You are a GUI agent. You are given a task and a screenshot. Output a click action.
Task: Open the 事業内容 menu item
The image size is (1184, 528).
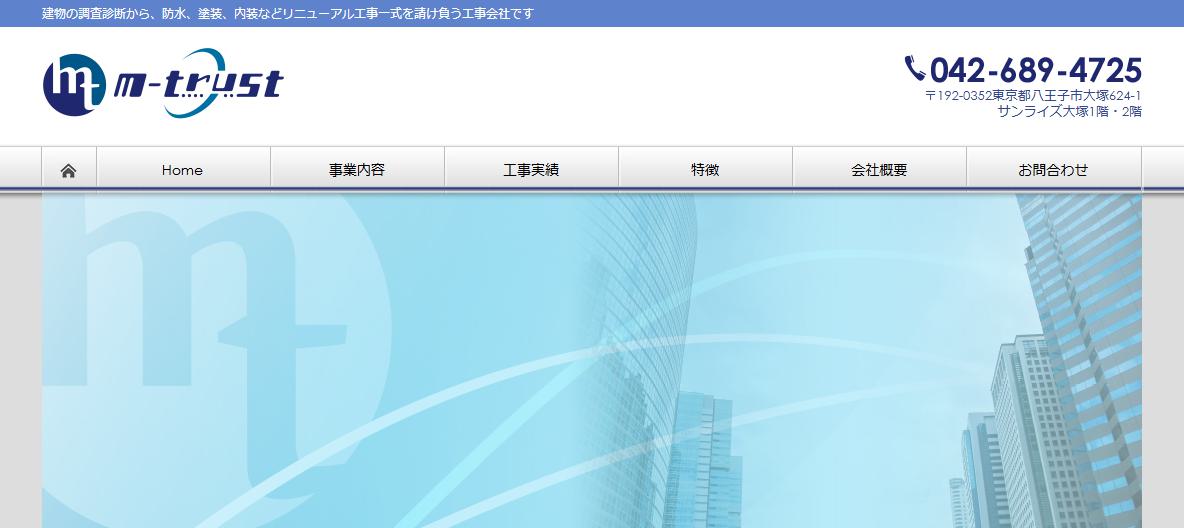pos(357,169)
